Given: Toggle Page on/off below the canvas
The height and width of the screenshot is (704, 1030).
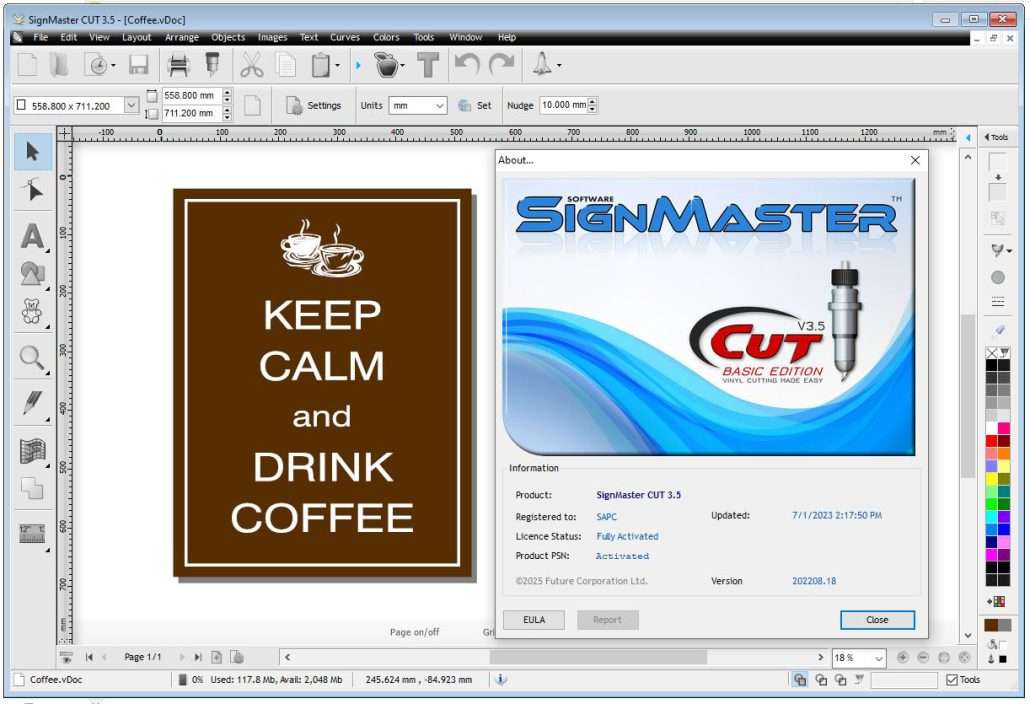Looking at the screenshot, I should pyautogui.click(x=416, y=631).
